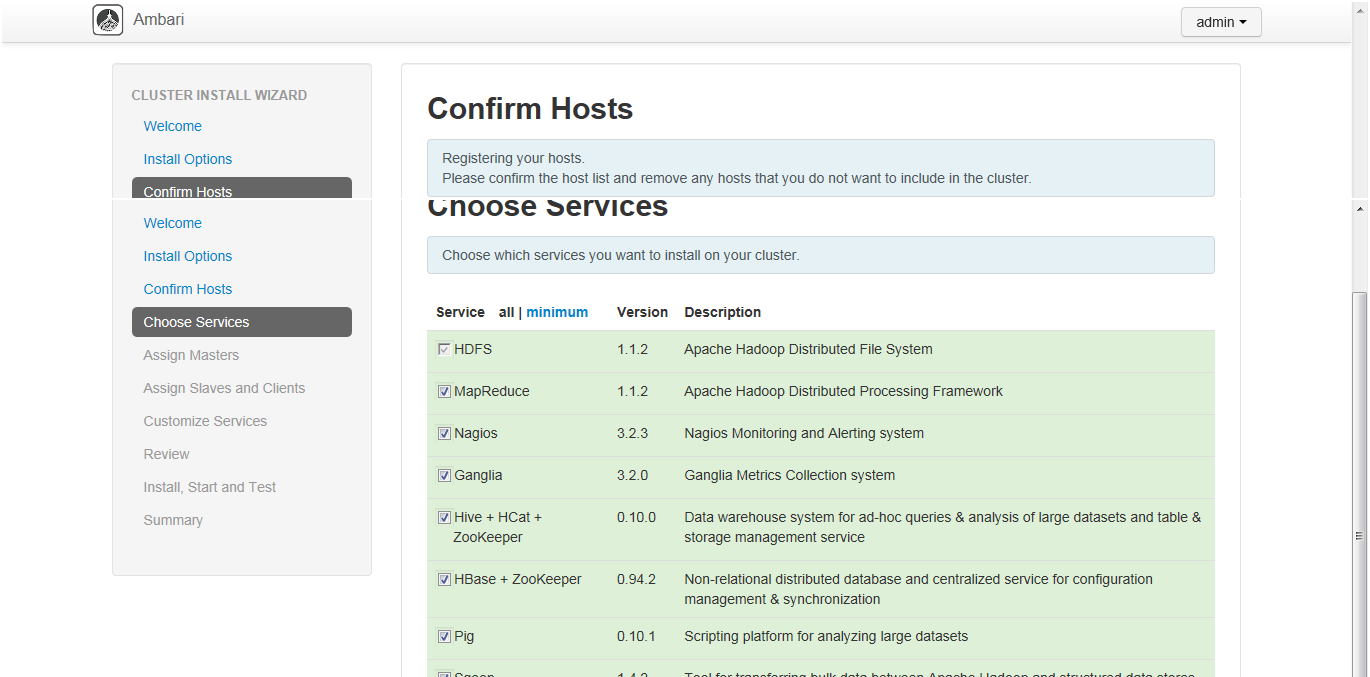
Task: Jump to the Customize Services step
Action: pos(205,421)
